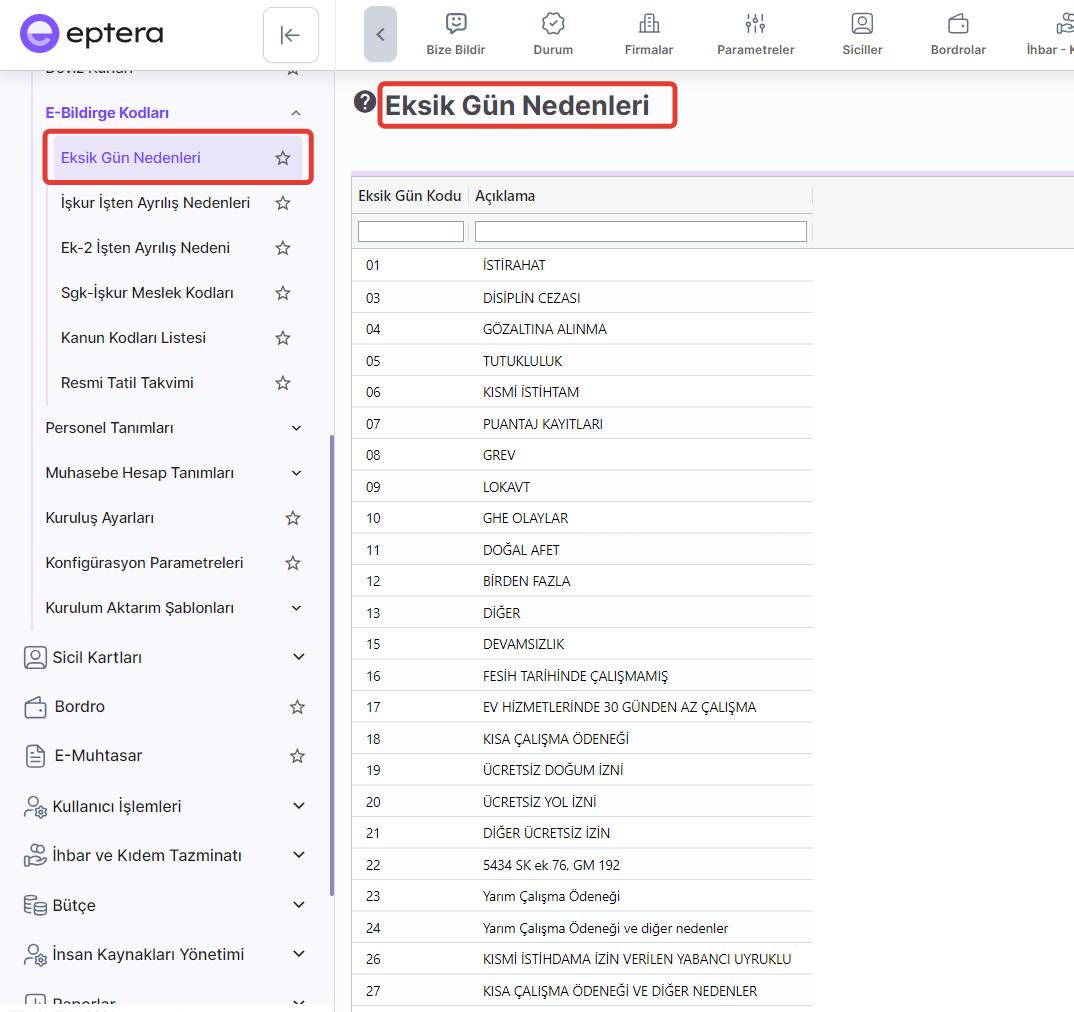Click the Siciller toolbar icon
The height and width of the screenshot is (1012, 1074).
coord(862,24)
